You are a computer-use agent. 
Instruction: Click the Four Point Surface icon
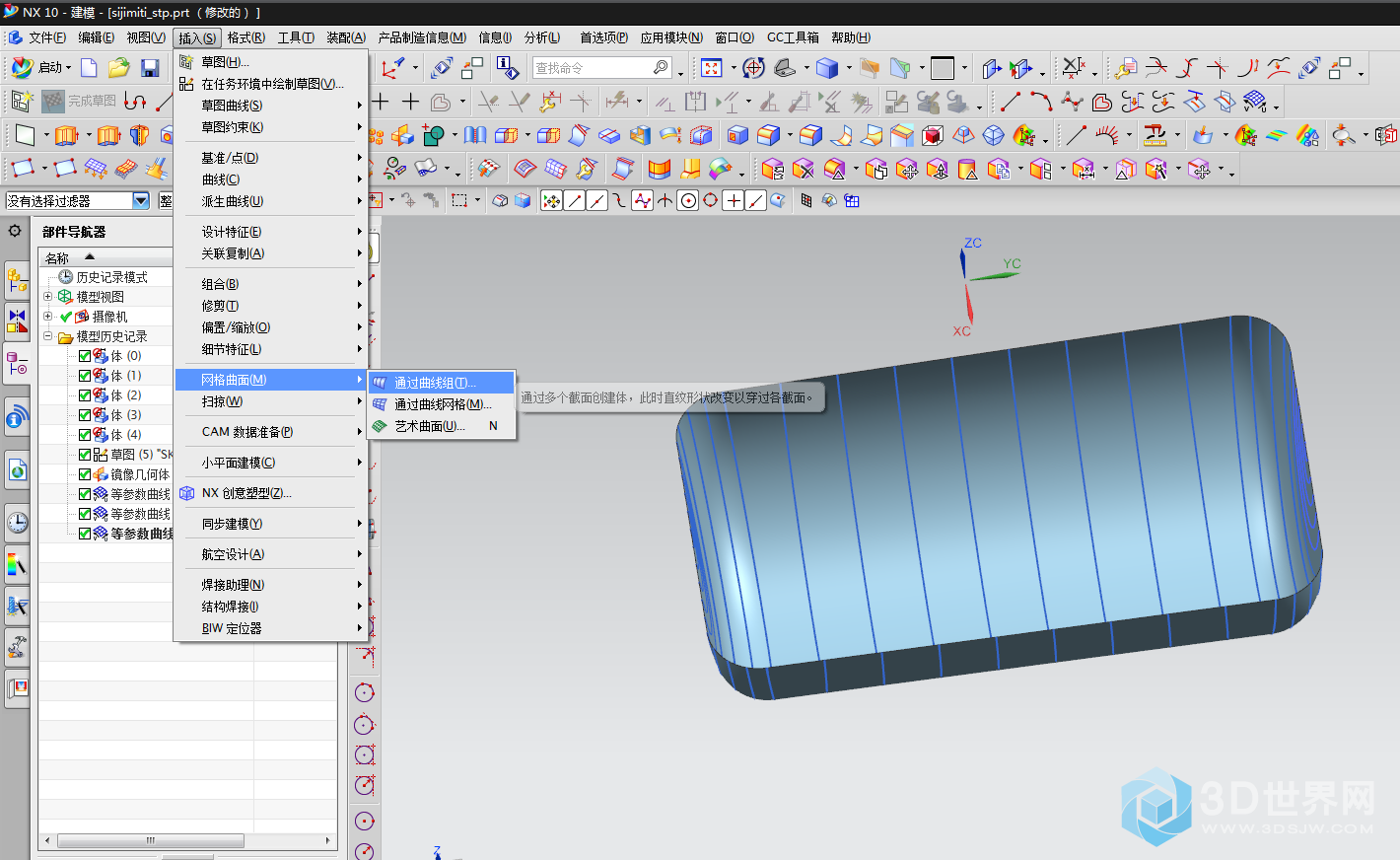coord(24,169)
